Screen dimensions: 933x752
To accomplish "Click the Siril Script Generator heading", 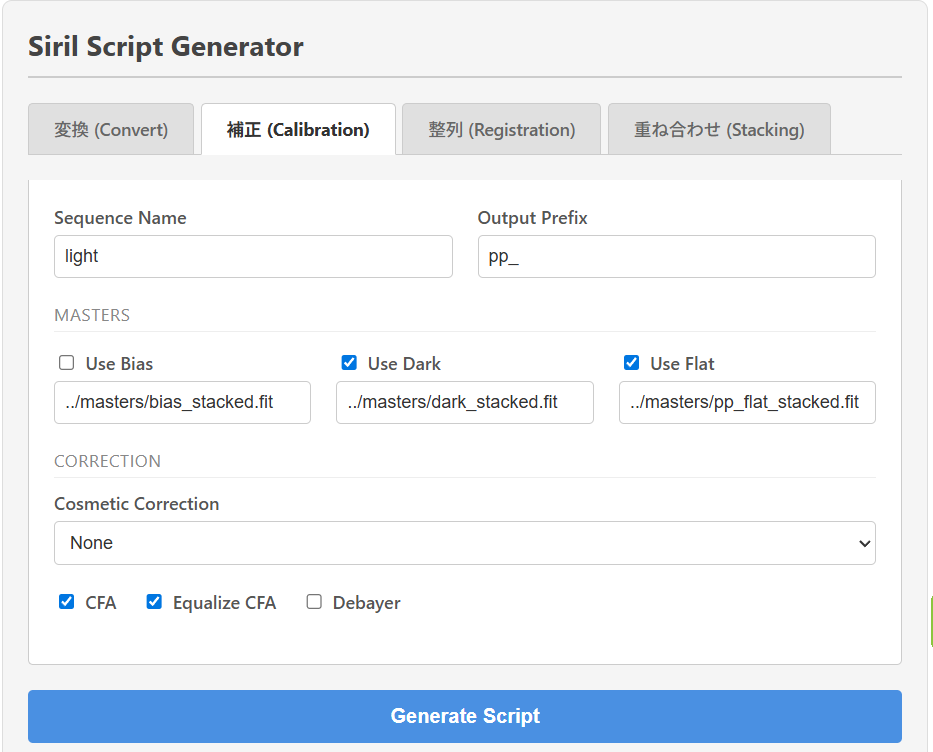I will (x=166, y=46).
